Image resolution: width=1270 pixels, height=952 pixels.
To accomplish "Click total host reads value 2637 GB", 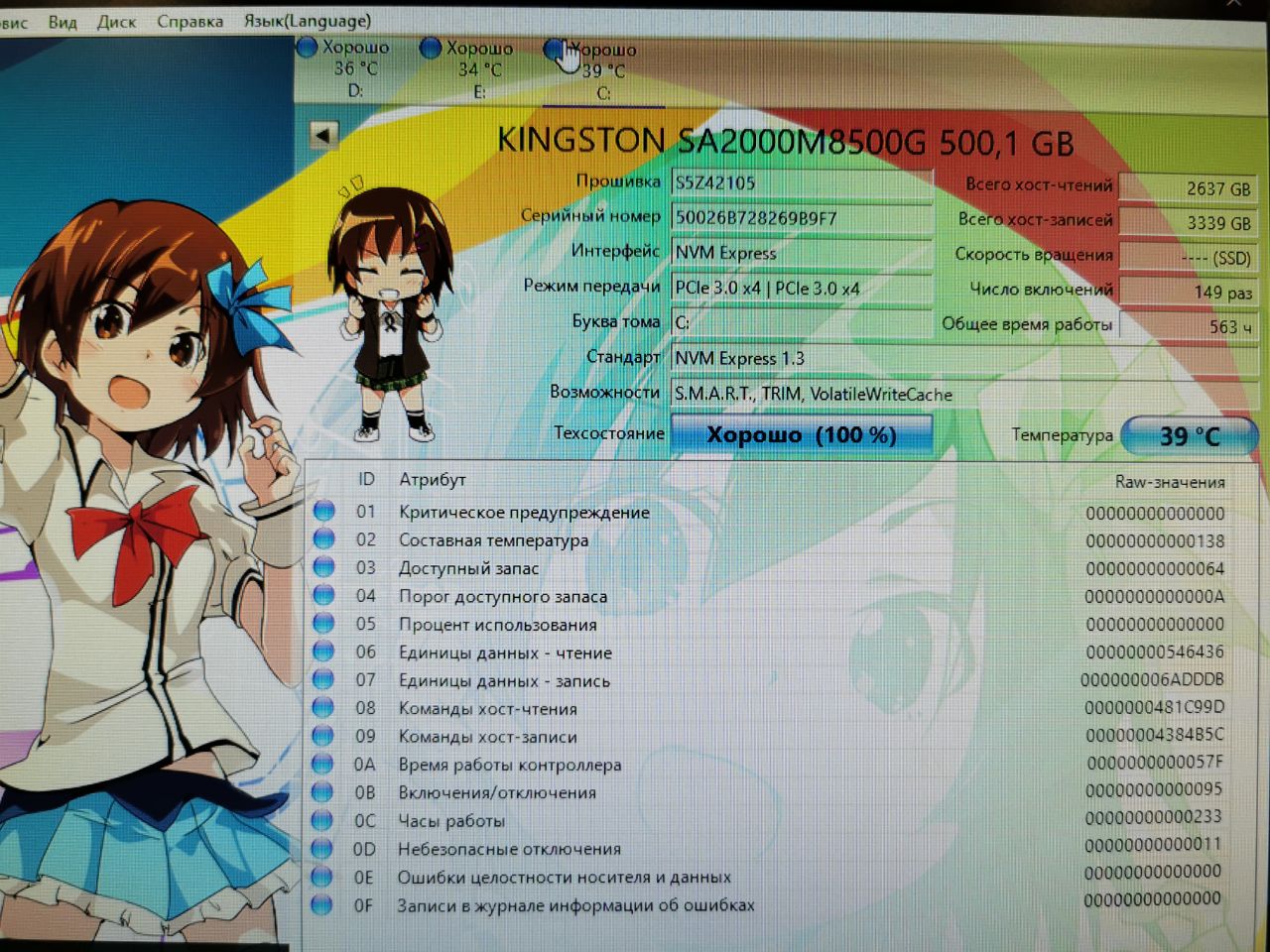I will [1189, 188].
